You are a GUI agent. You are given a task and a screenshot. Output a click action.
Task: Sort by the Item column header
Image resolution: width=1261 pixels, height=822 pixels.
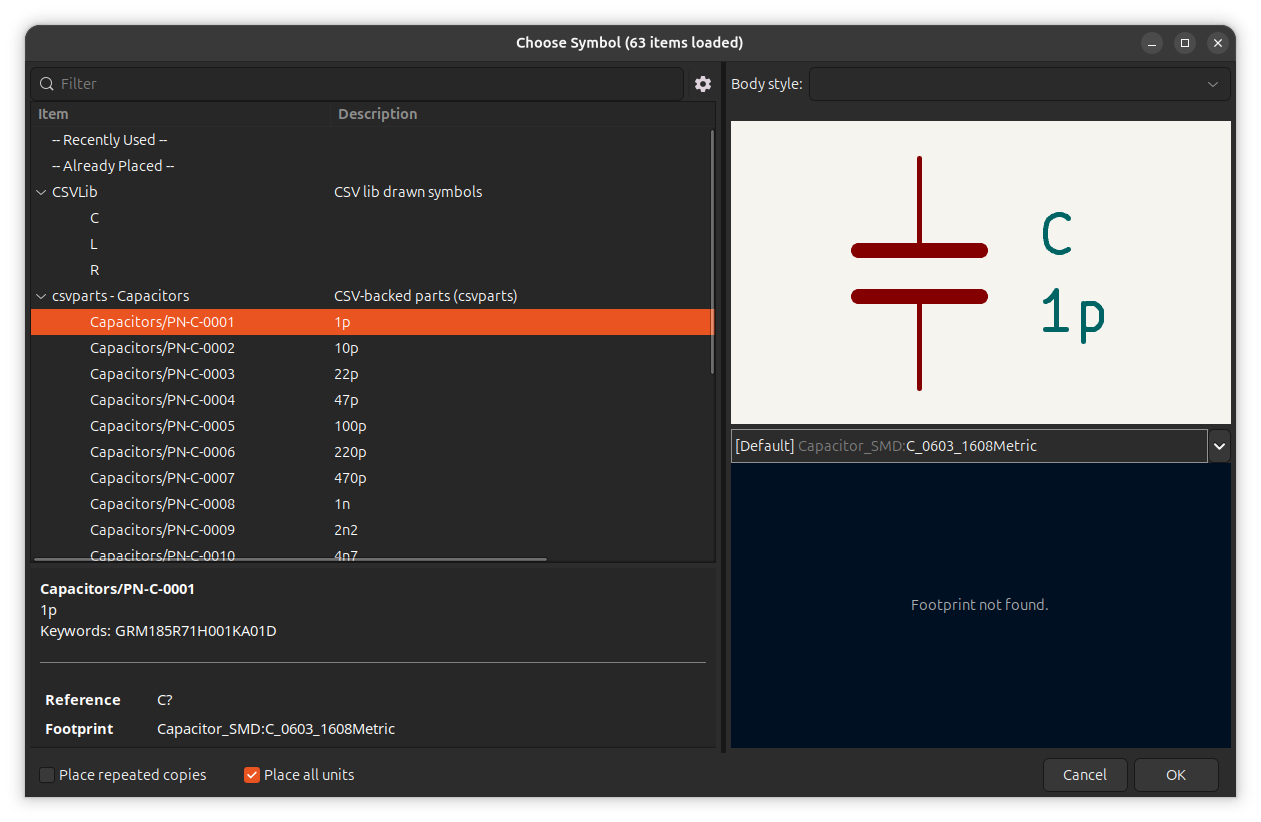[x=181, y=114]
